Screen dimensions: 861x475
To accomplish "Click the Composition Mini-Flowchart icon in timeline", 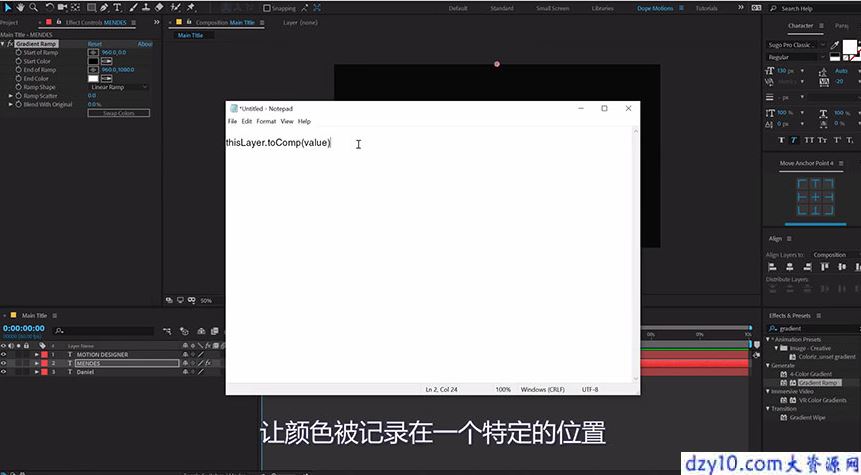I will coord(167,331).
